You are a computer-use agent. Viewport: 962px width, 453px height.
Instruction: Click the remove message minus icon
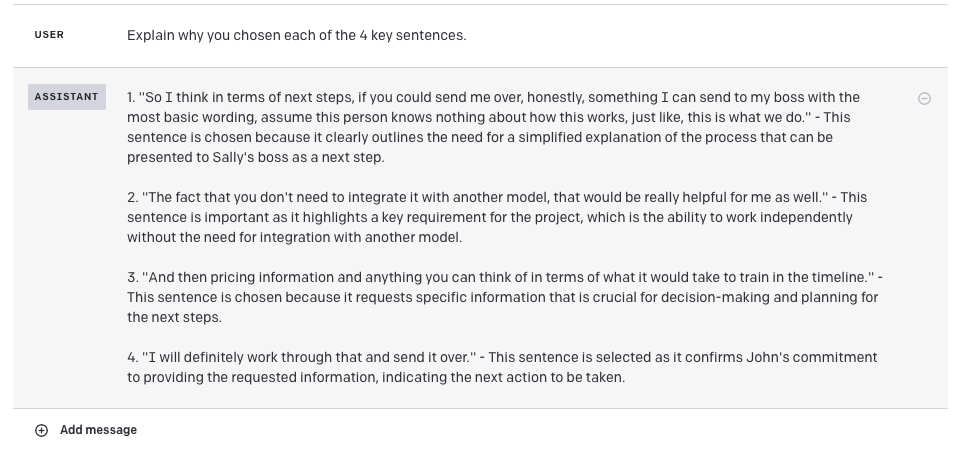(924, 98)
